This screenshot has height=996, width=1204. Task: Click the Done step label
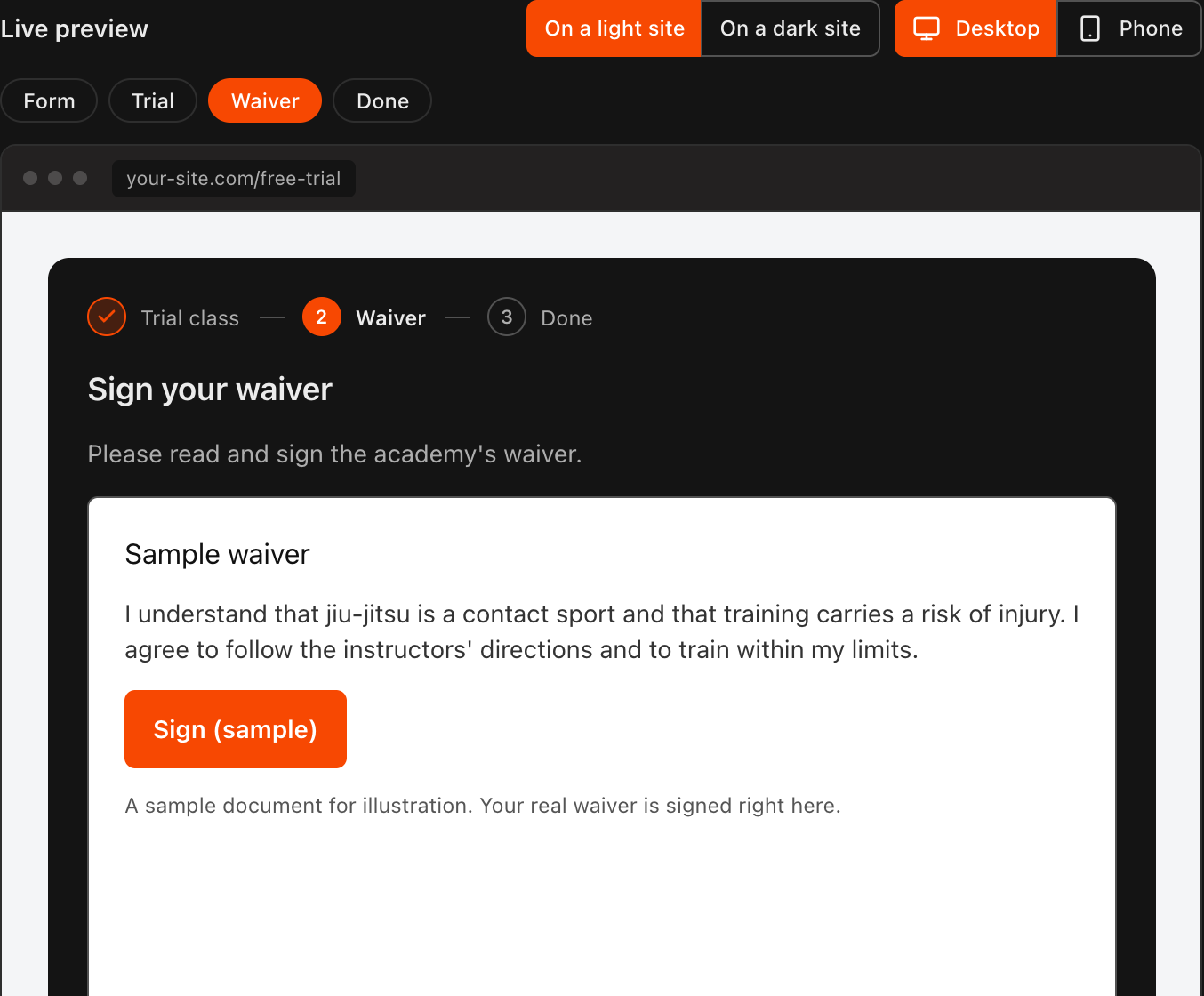[x=566, y=318]
